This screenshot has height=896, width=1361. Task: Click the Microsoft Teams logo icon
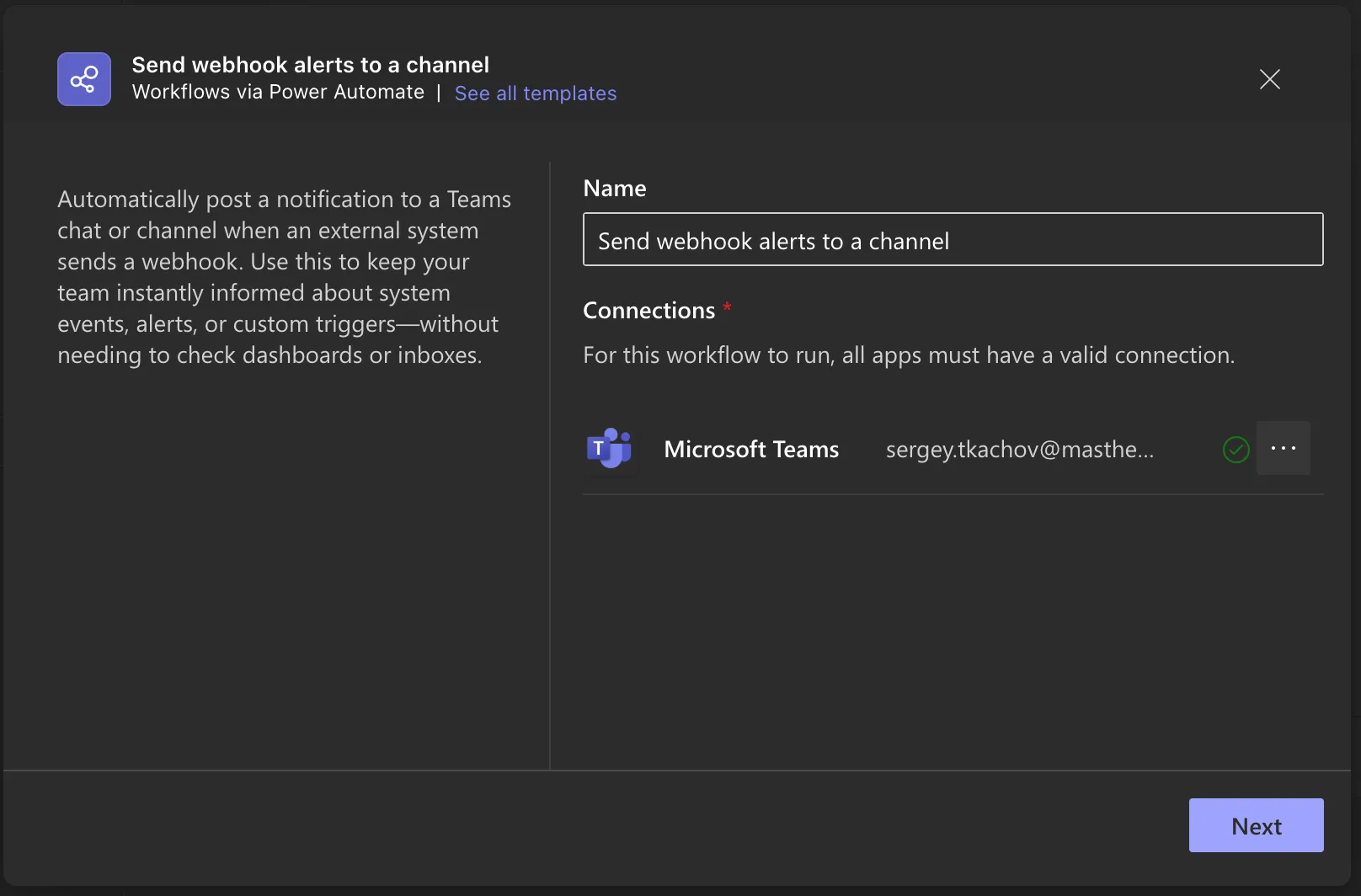[609, 449]
